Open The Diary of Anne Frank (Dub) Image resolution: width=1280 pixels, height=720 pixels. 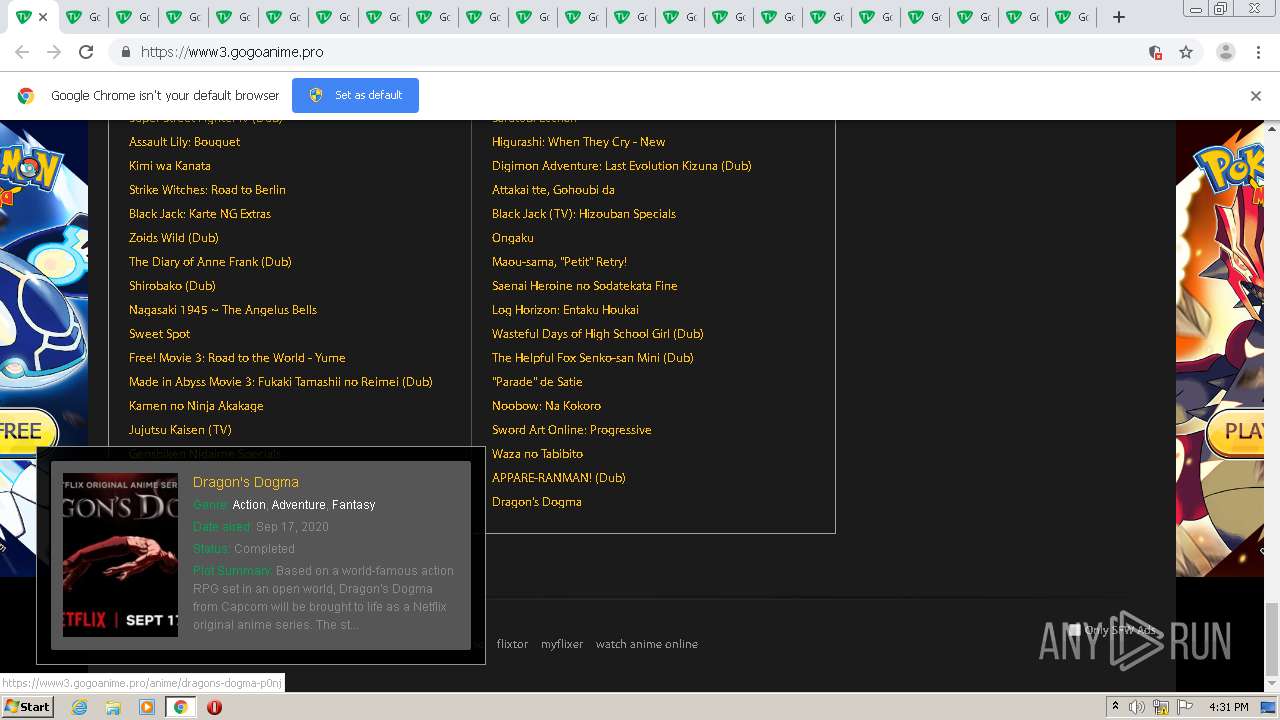[210, 262]
